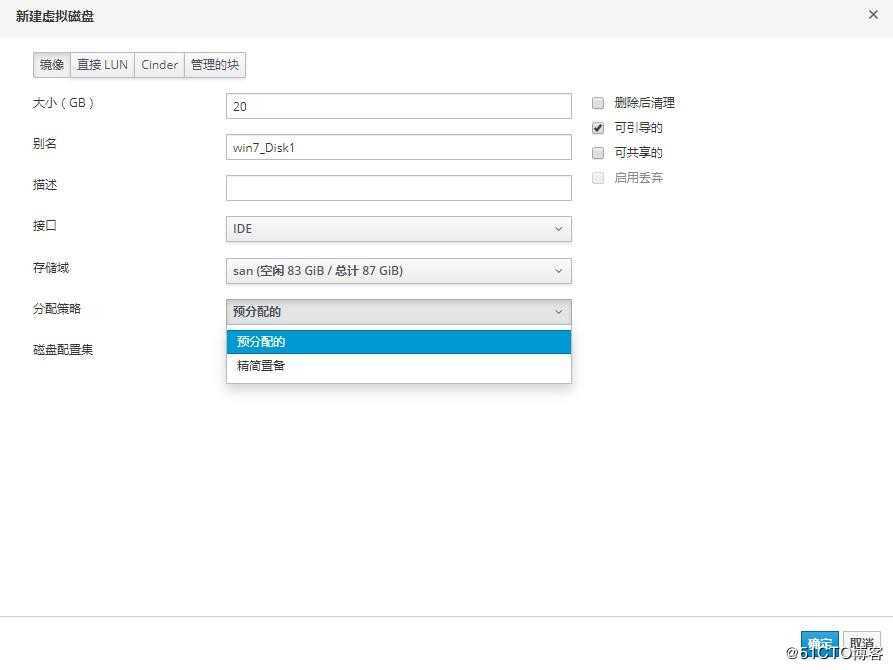The width and height of the screenshot is (893, 670).
Task: Click the 大小 (GB) label
Action: click(63, 103)
